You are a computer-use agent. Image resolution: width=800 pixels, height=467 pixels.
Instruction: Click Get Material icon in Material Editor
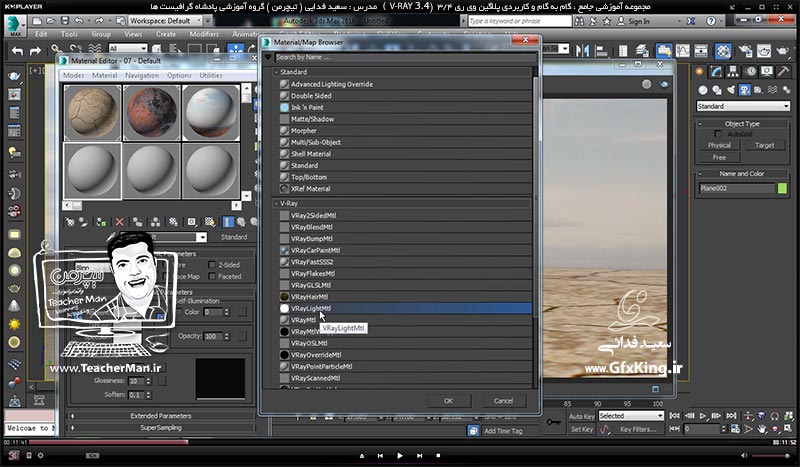[x=70, y=222]
